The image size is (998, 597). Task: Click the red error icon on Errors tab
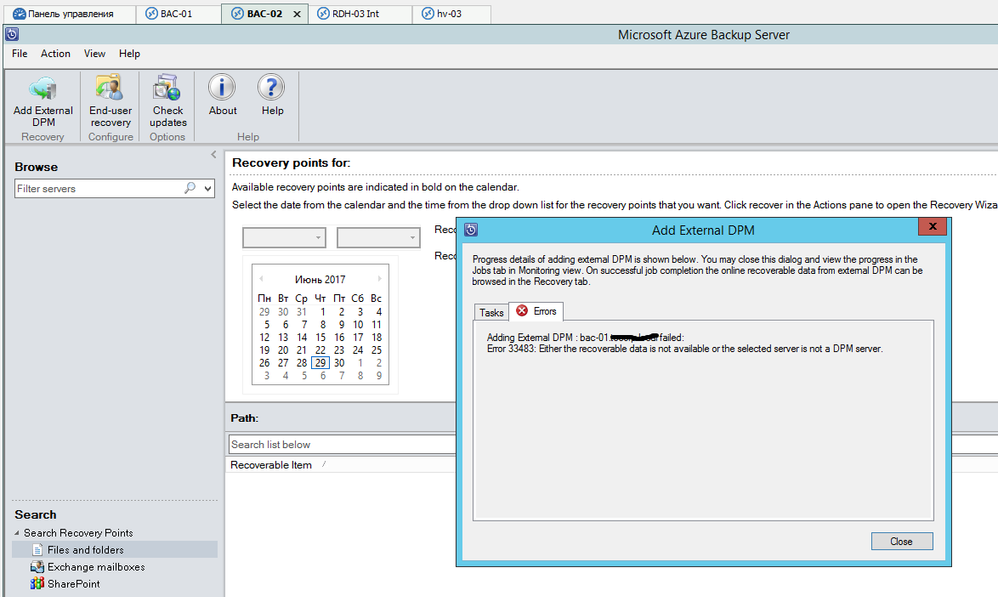pyautogui.click(x=522, y=311)
